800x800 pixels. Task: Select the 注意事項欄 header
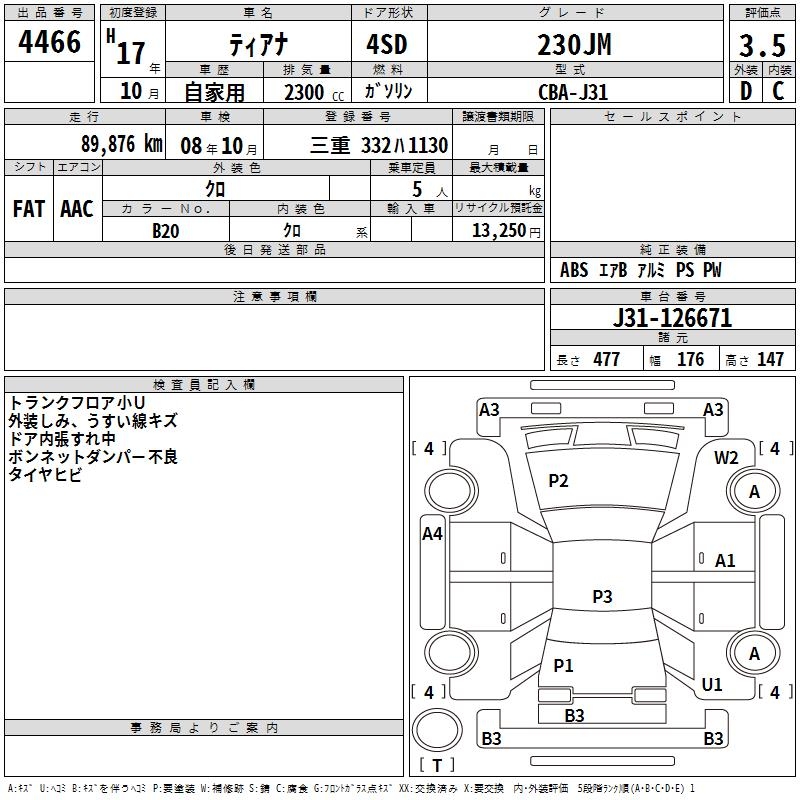[274, 296]
